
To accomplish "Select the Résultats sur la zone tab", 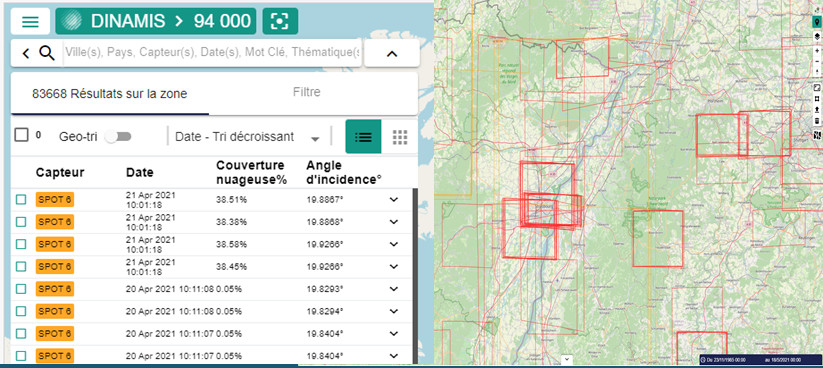I will [110, 94].
